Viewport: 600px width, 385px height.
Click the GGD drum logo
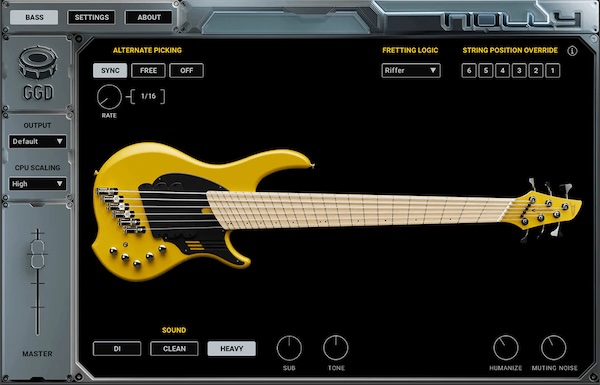(x=38, y=63)
